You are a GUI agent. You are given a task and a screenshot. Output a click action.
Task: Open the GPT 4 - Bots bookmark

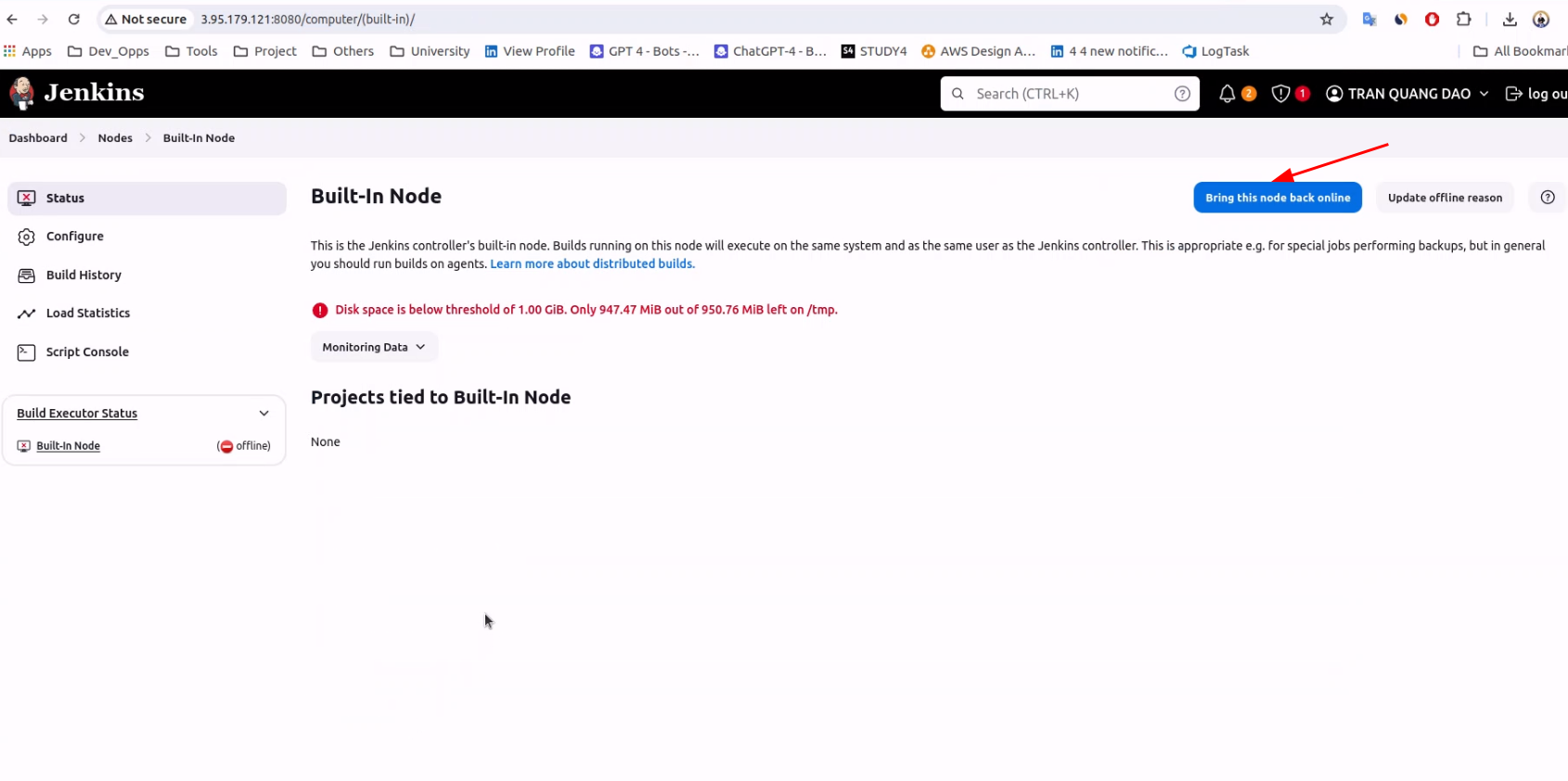[645, 51]
